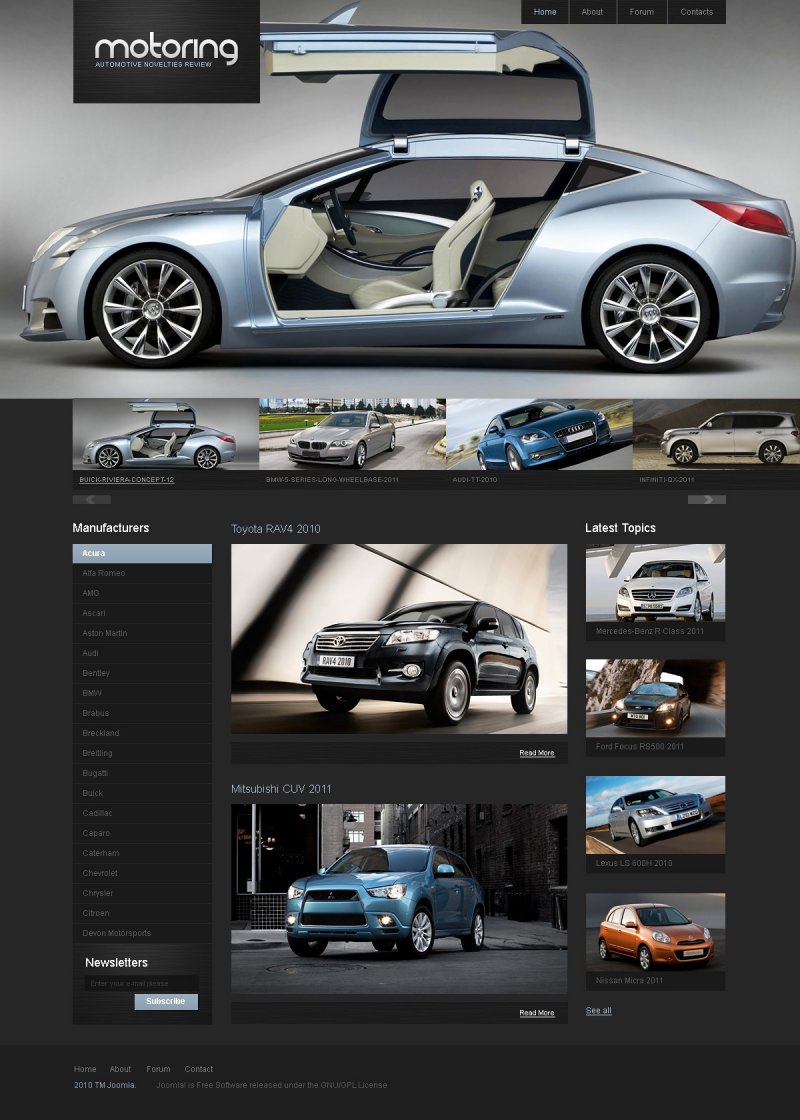Open the Toyota RAV4 2010 article title
Viewport: 800px width, 1120px height.
coord(276,529)
